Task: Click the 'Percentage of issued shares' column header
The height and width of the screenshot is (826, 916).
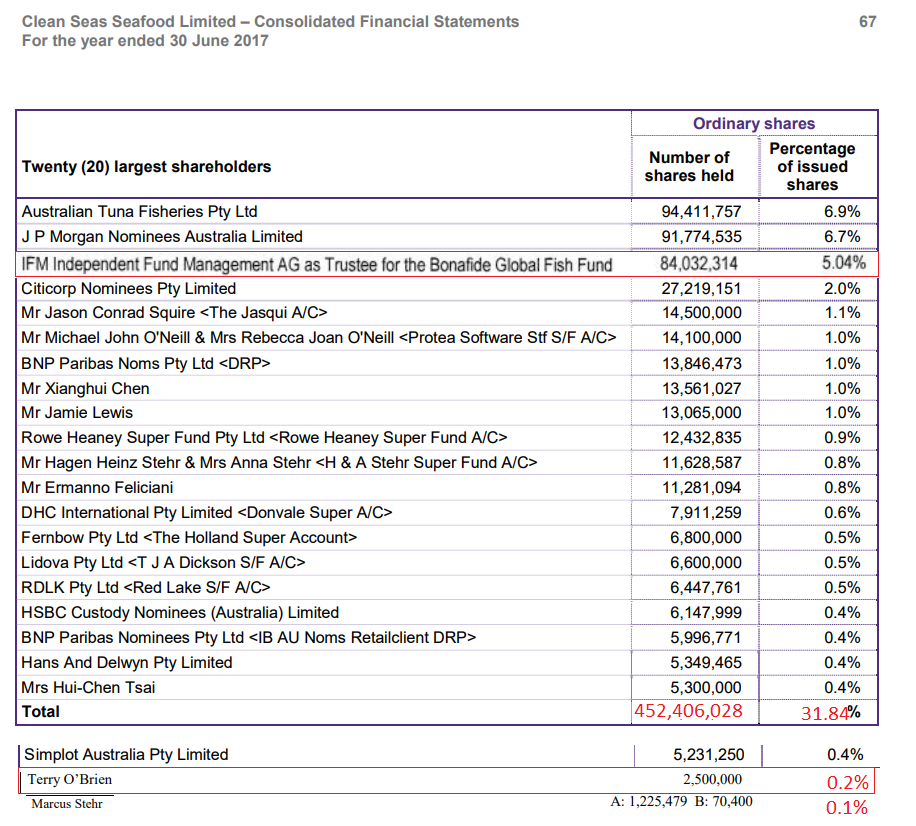Action: point(812,166)
